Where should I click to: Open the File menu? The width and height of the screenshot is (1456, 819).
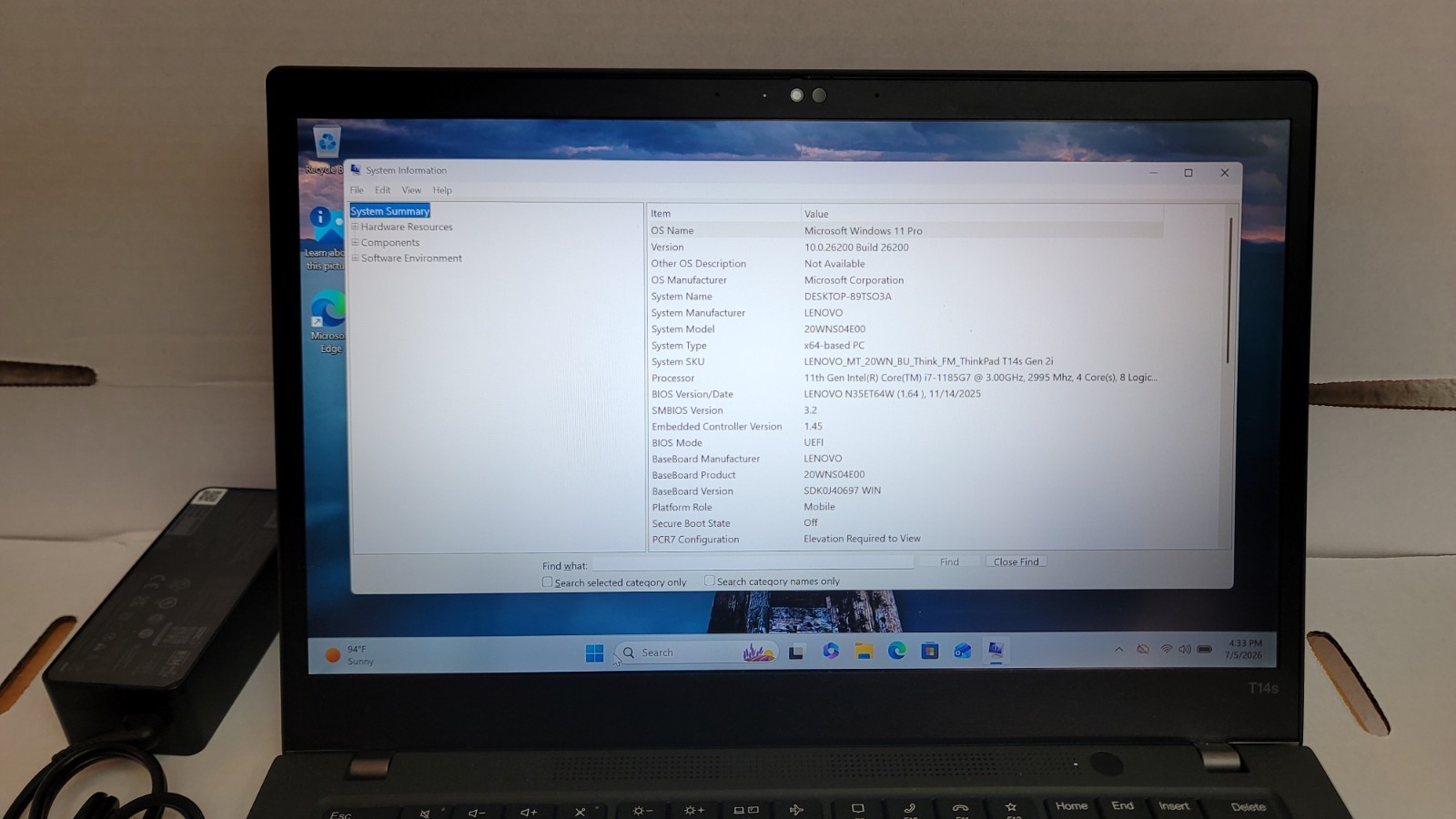[357, 190]
